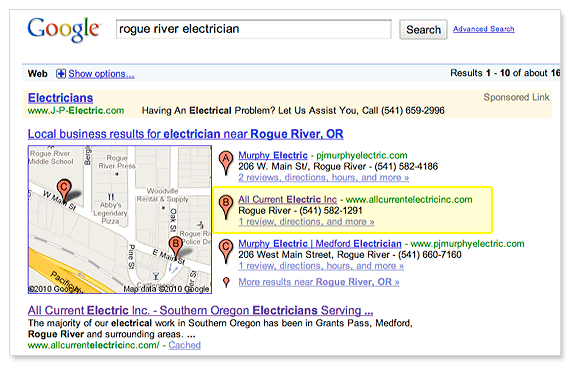
Task: Open the All Current Electric Inc listing link
Action: point(288,200)
